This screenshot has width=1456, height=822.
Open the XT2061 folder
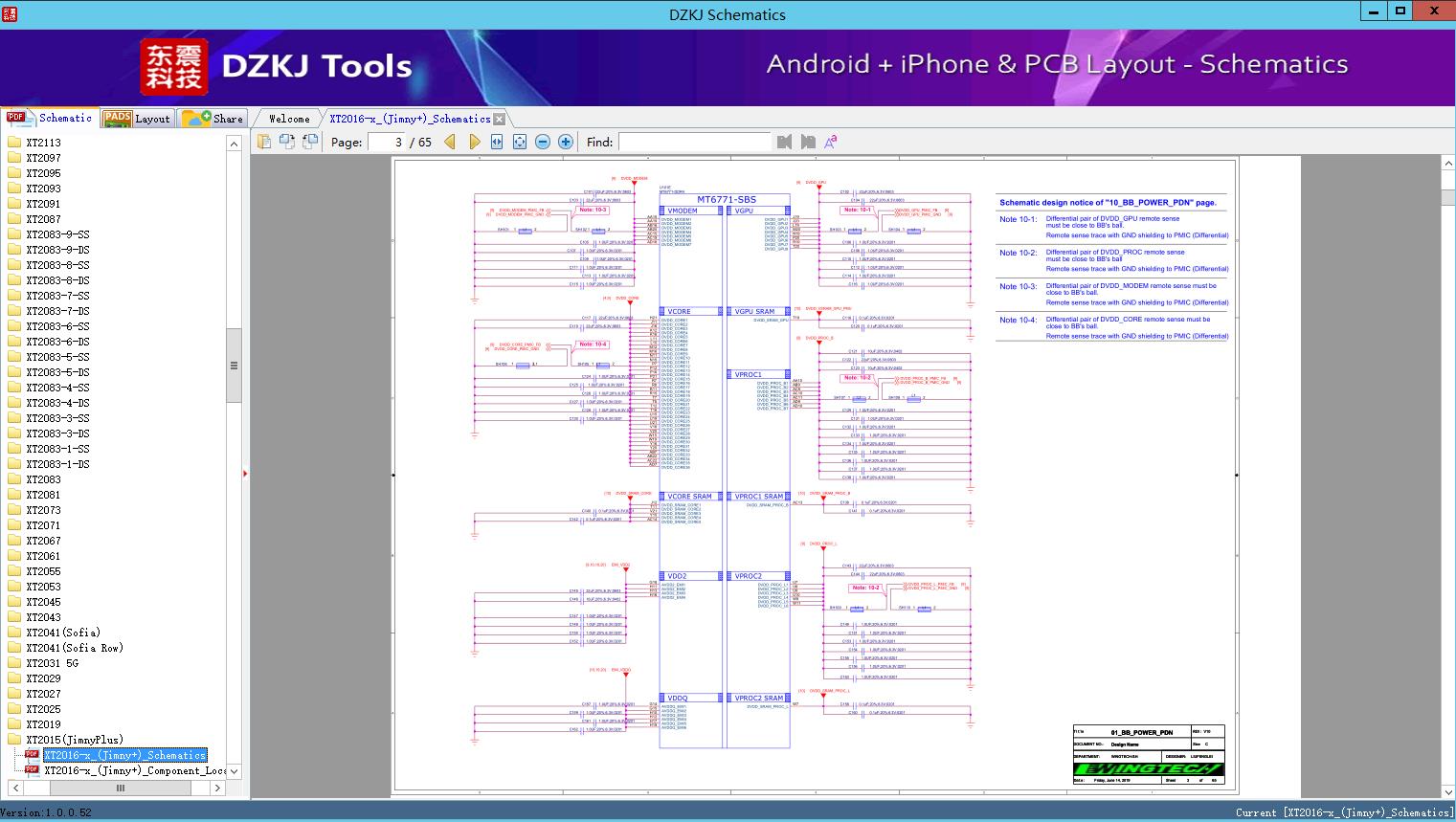pyautogui.click(x=34, y=556)
